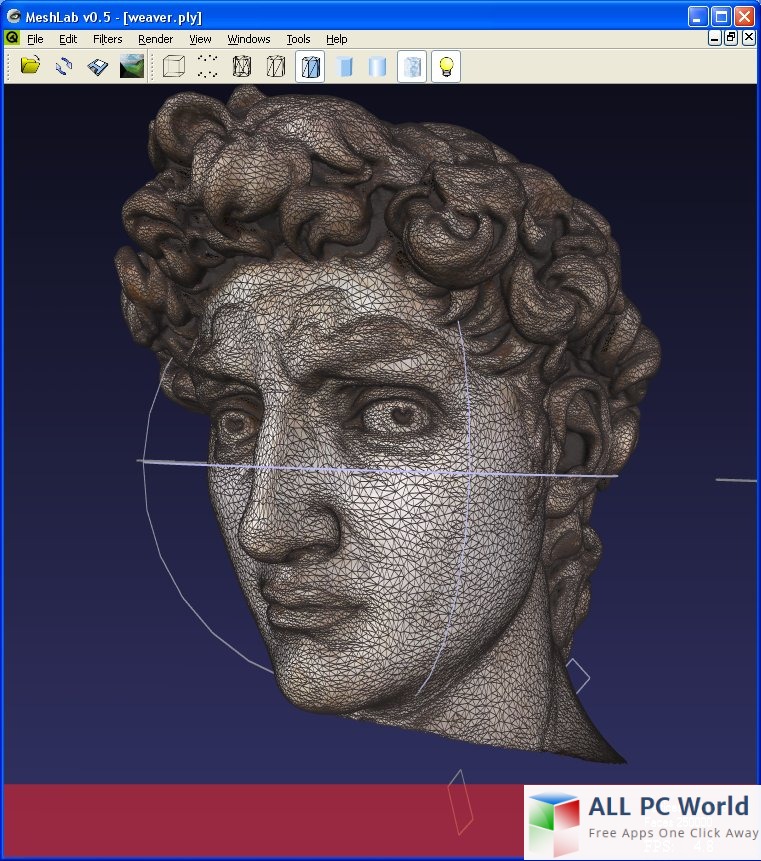Screen dimensions: 761x861
Task: Open the Tools menu
Action: 298,39
